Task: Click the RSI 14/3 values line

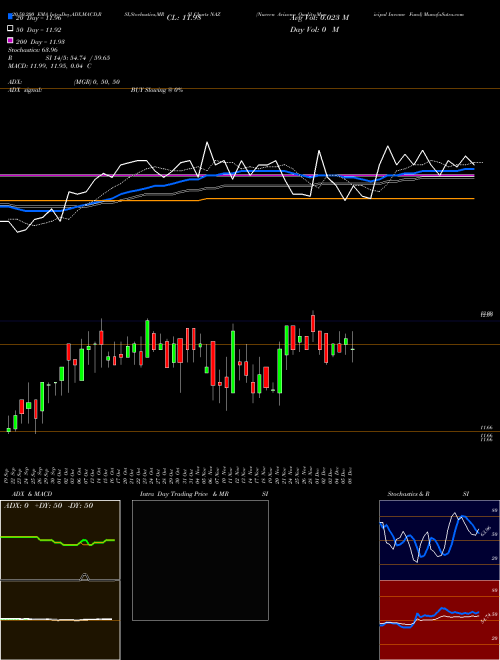Action: click(x=59, y=58)
